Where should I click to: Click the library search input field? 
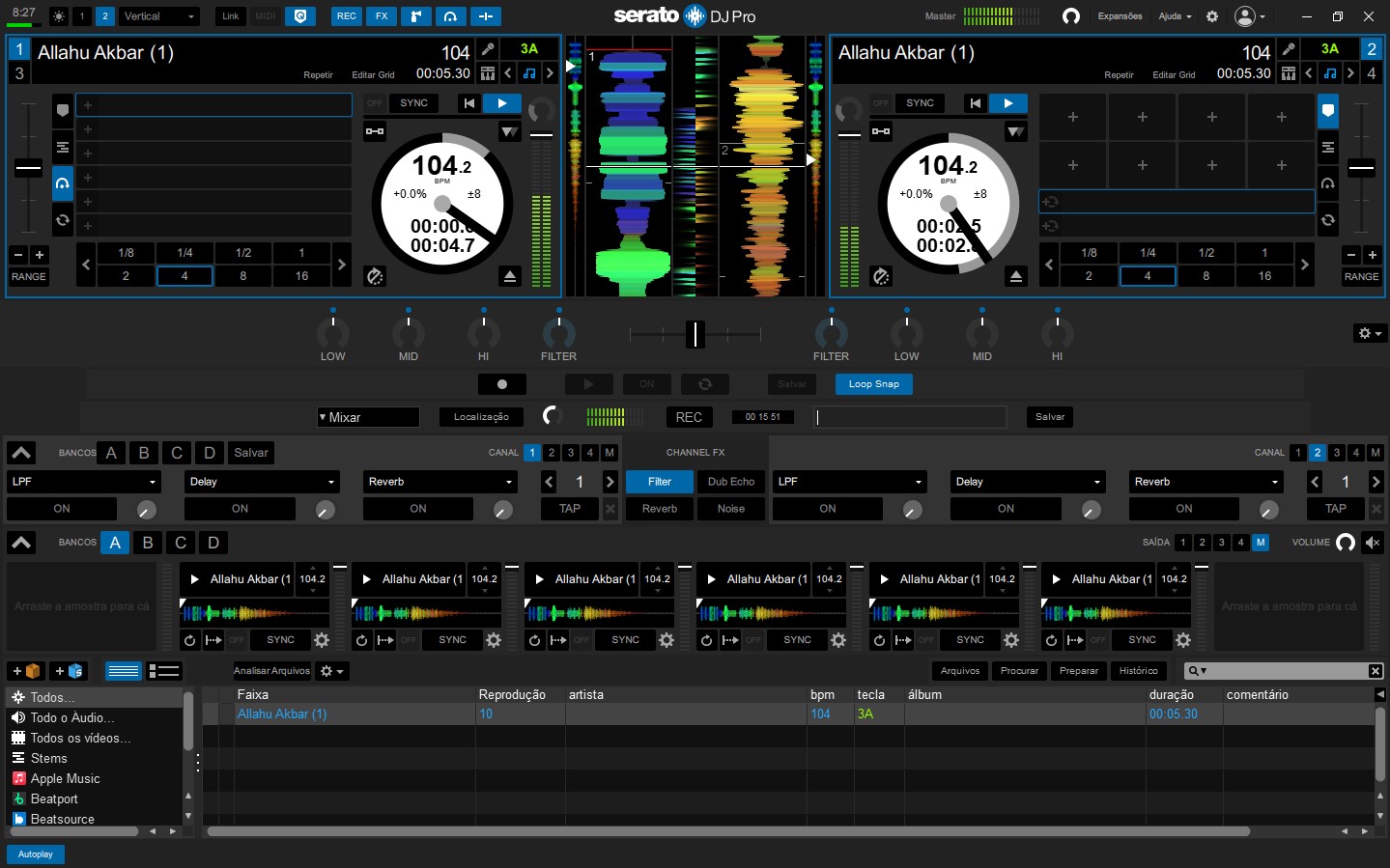point(1285,671)
